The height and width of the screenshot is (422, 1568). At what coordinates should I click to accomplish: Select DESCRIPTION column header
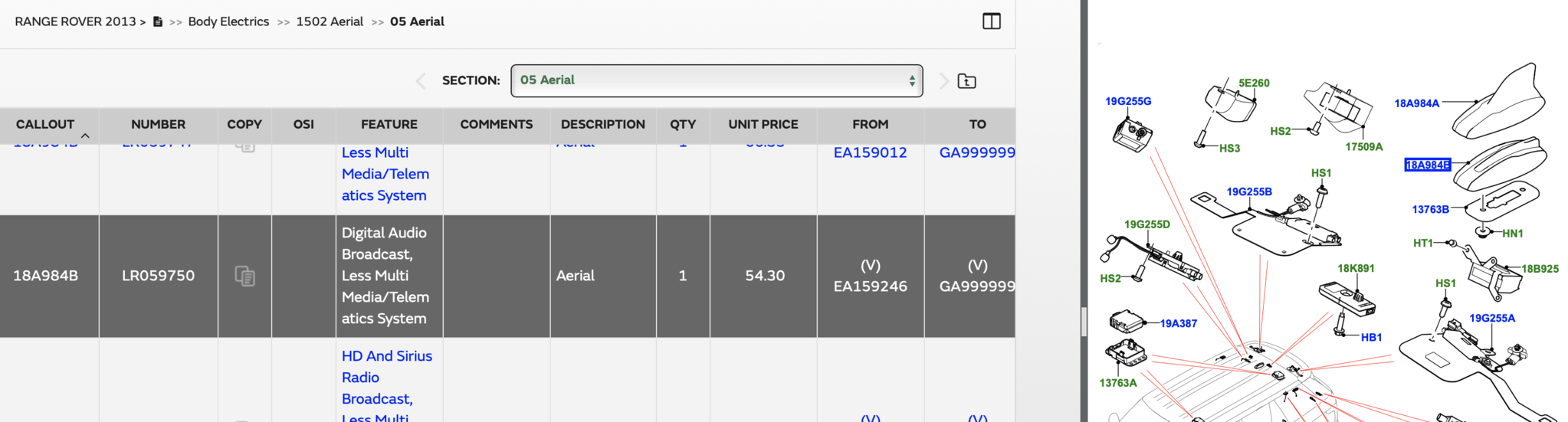point(603,124)
